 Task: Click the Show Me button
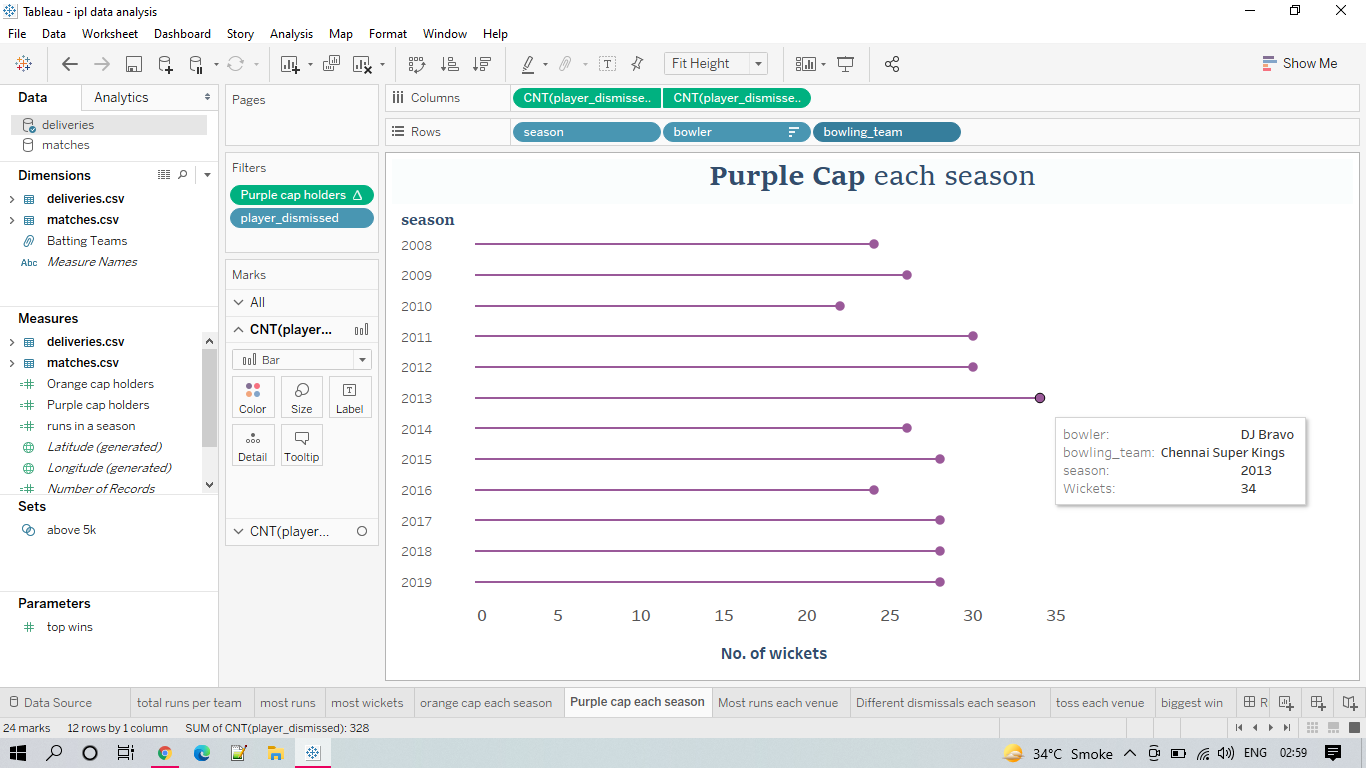1299,63
